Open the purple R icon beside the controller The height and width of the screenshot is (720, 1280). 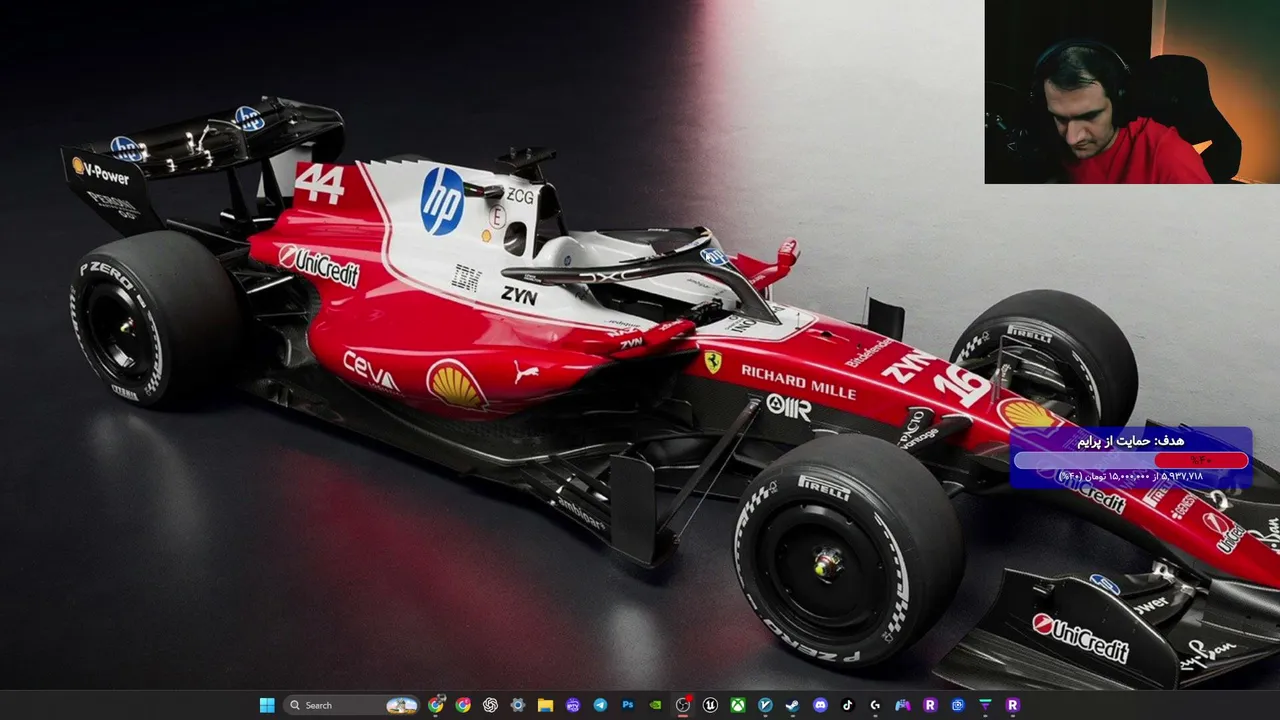pyautogui.click(x=930, y=705)
